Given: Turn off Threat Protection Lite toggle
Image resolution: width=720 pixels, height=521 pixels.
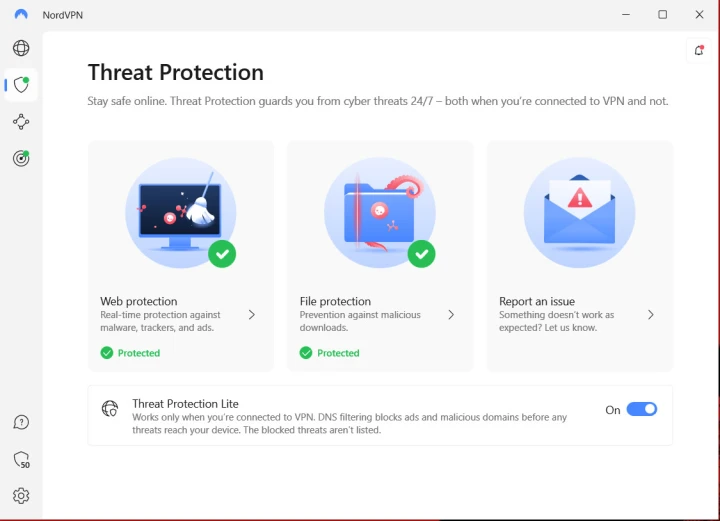Looking at the screenshot, I should [x=641, y=409].
